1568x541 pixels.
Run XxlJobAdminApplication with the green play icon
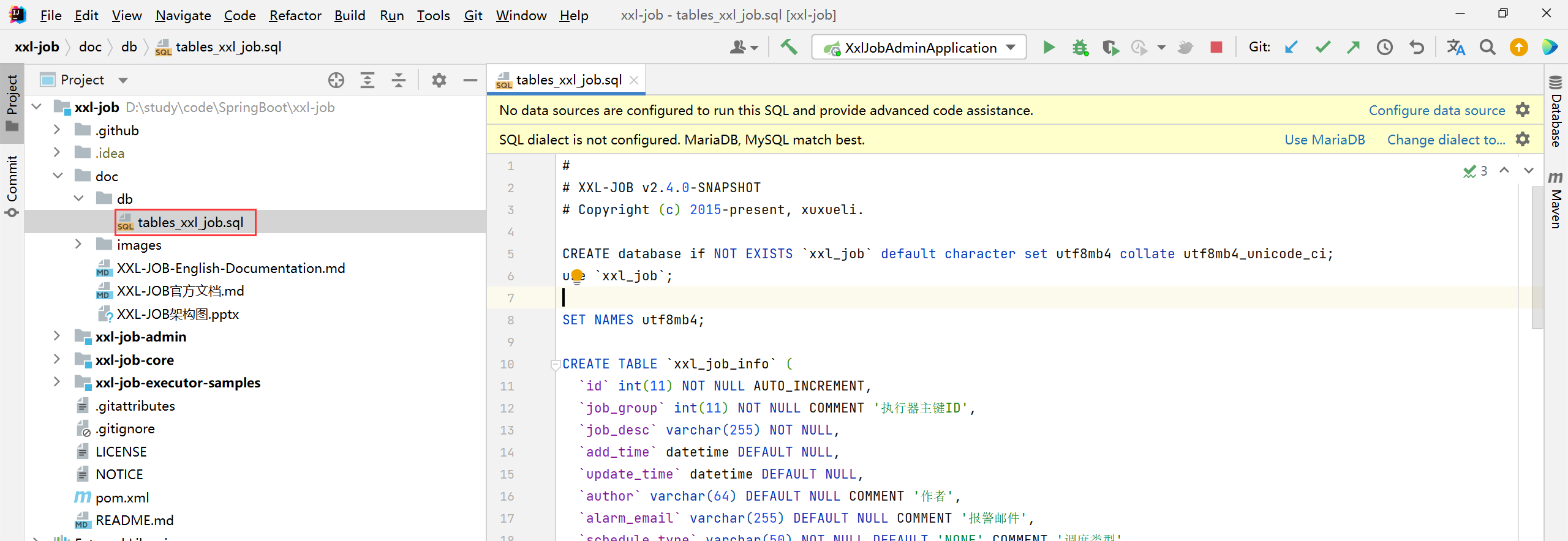[x=1049, y=47]
